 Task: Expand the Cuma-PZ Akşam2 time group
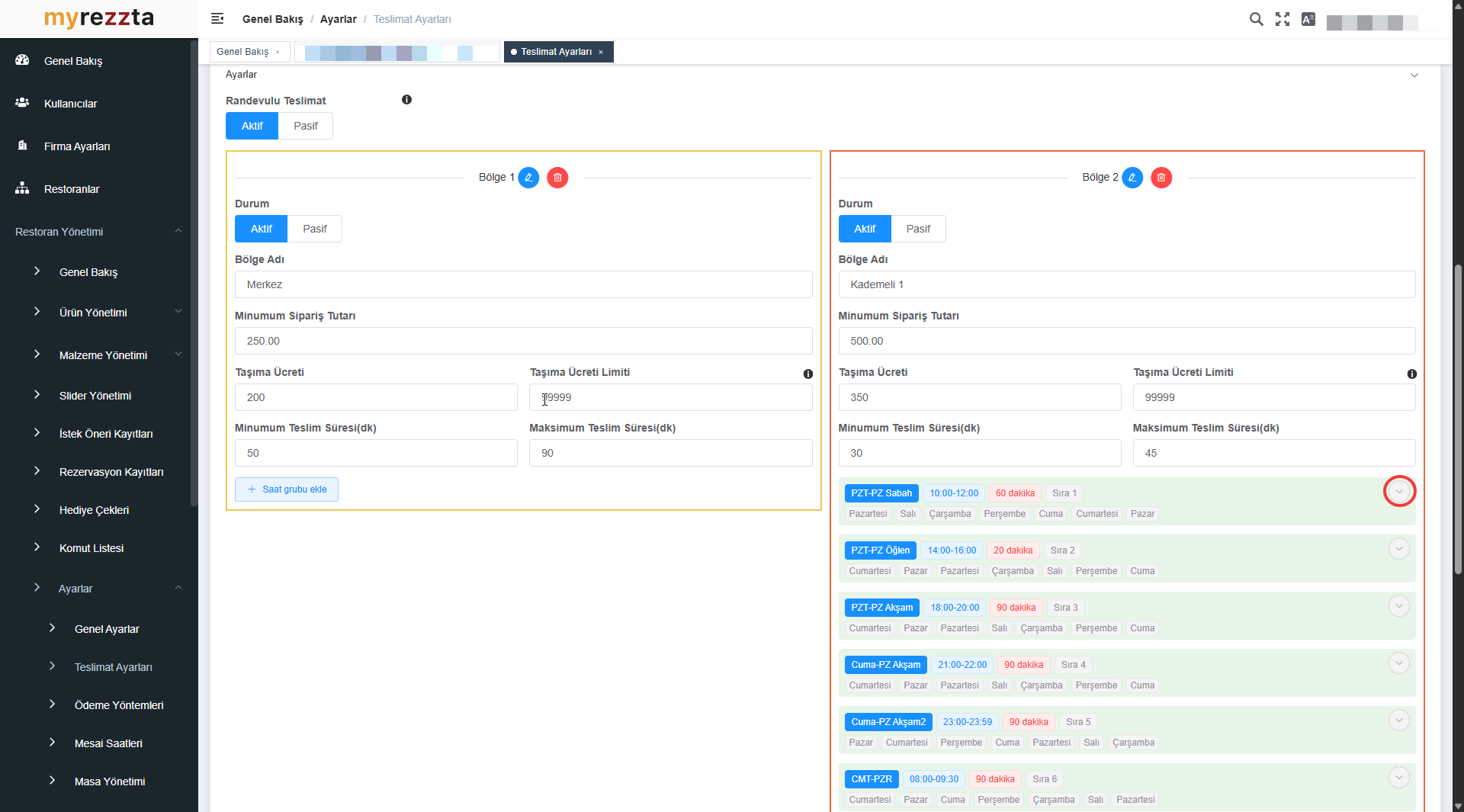1399,721
